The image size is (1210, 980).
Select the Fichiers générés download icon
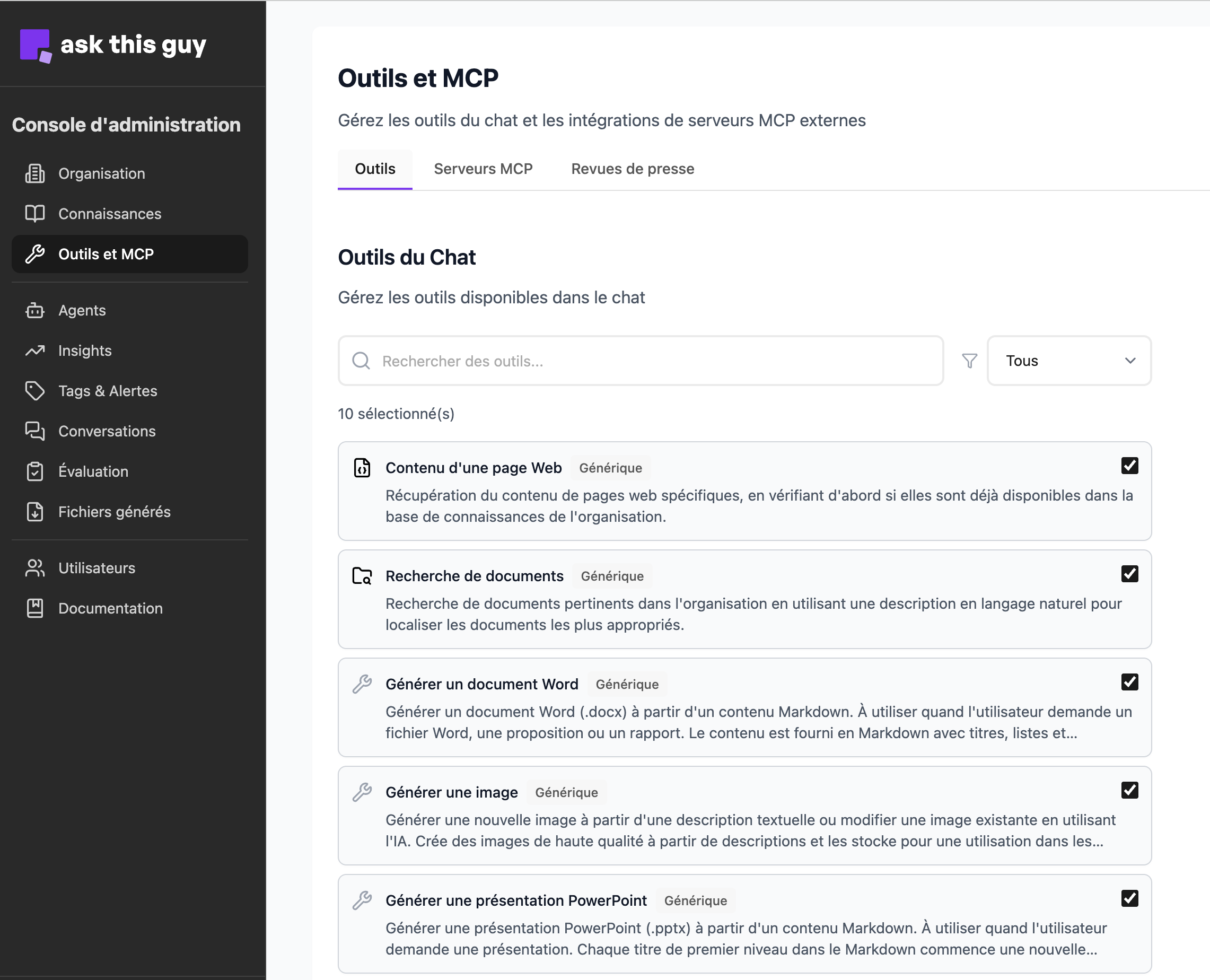[x=35, y=512]
